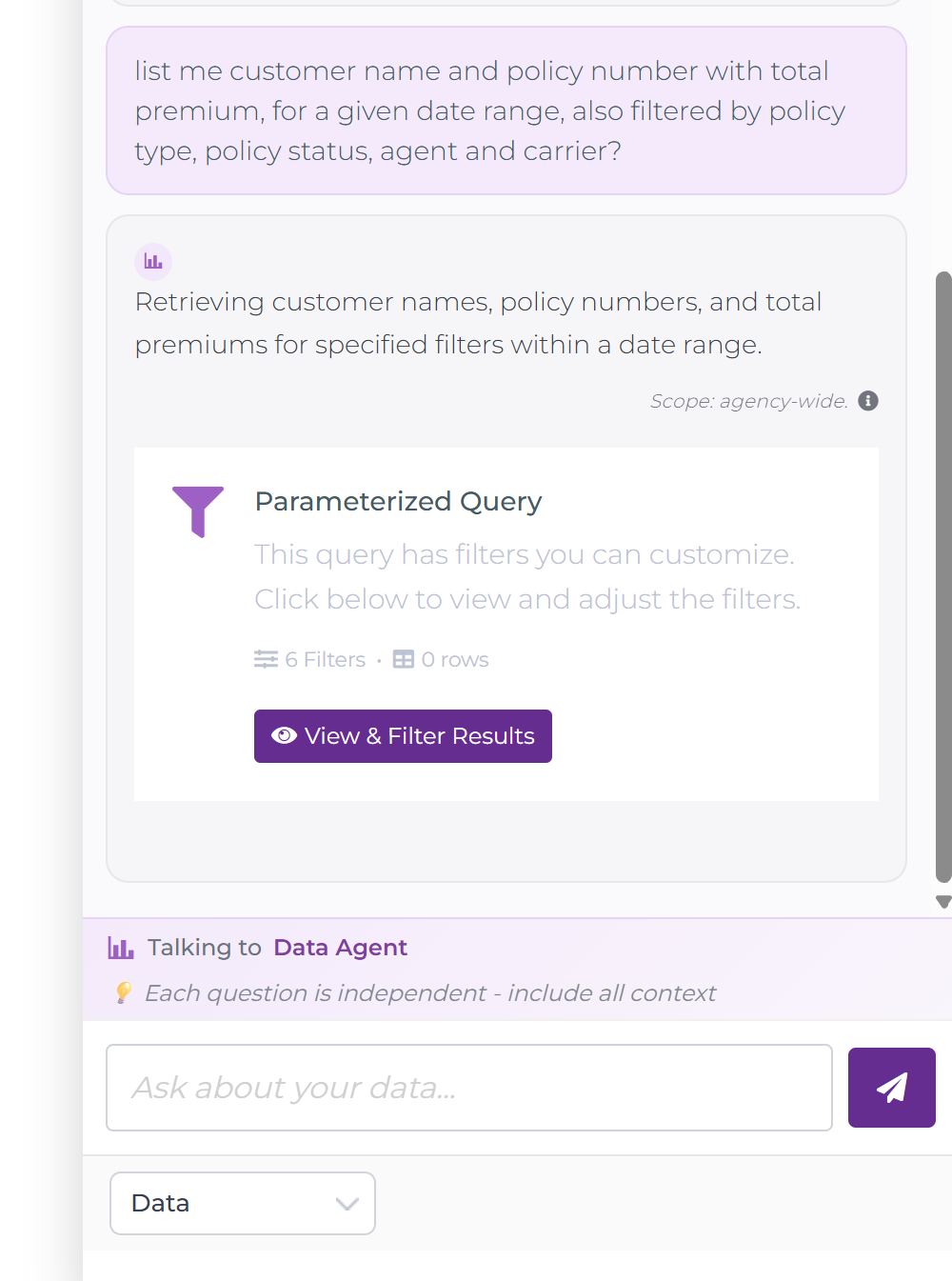This screenshot has width=952, height=1281.
Task: Select Data Agent from the chat header
Action: (x=340, y=947)
